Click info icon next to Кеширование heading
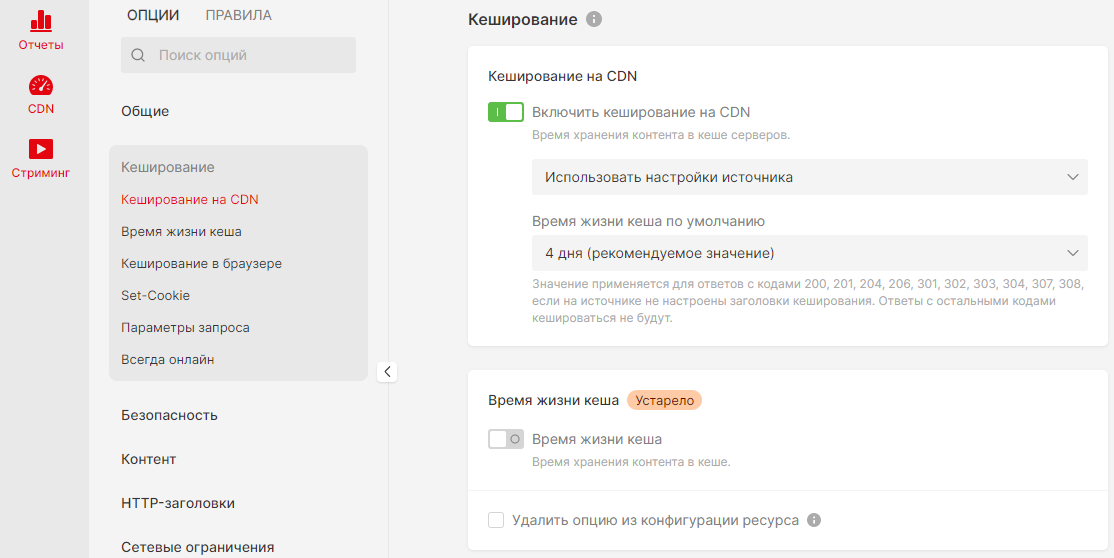The width and height of the screenshot is (1114, 558). tap(594, 19)
